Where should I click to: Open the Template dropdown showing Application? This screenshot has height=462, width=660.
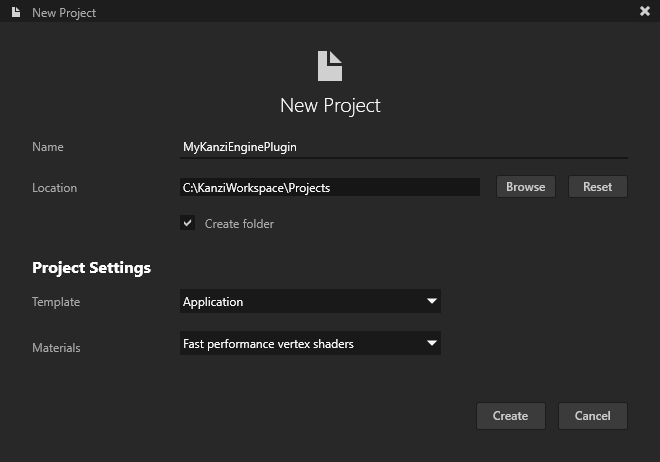(x=310, y=301)
